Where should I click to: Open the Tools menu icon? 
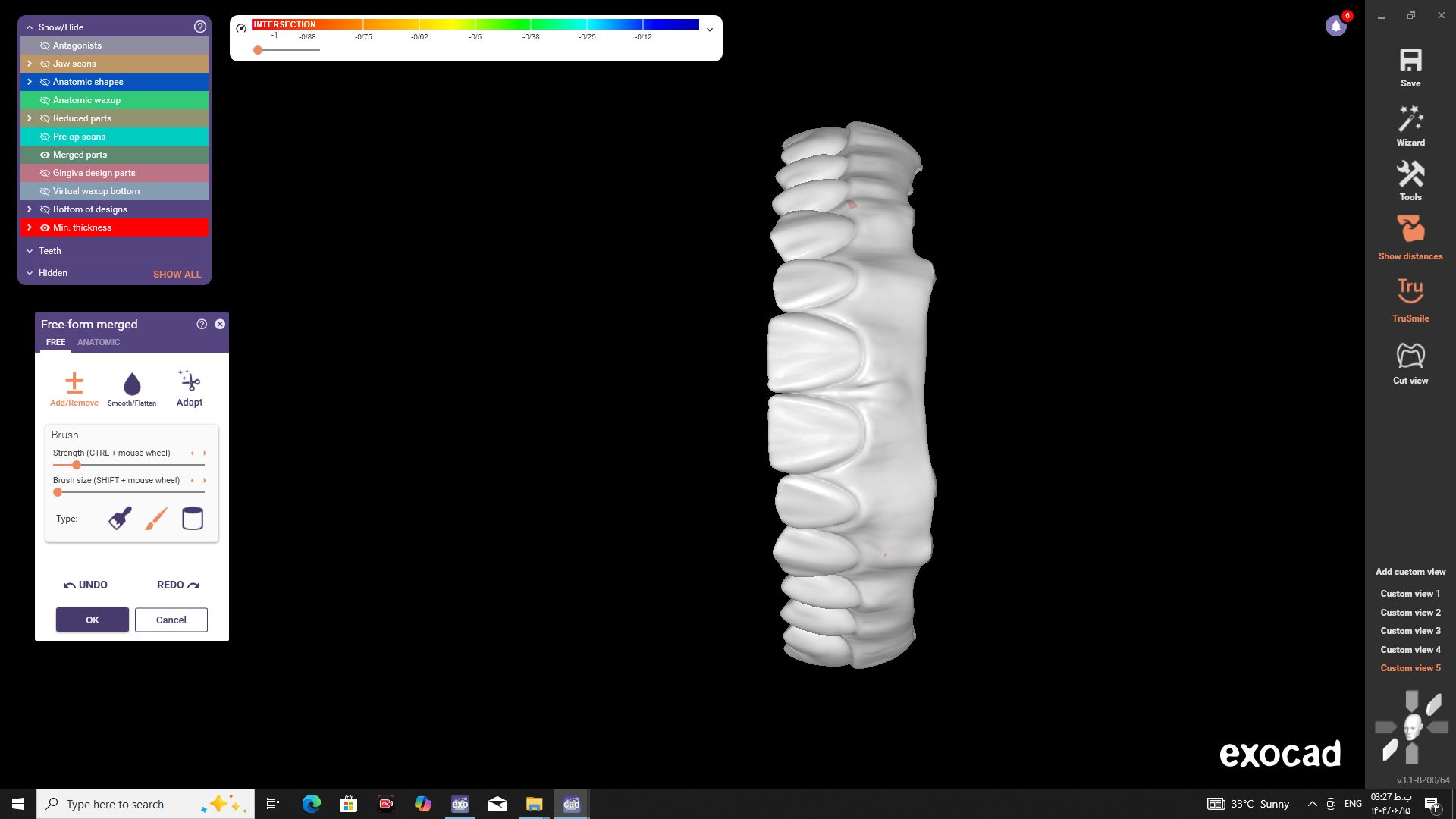click(1410, 176)
